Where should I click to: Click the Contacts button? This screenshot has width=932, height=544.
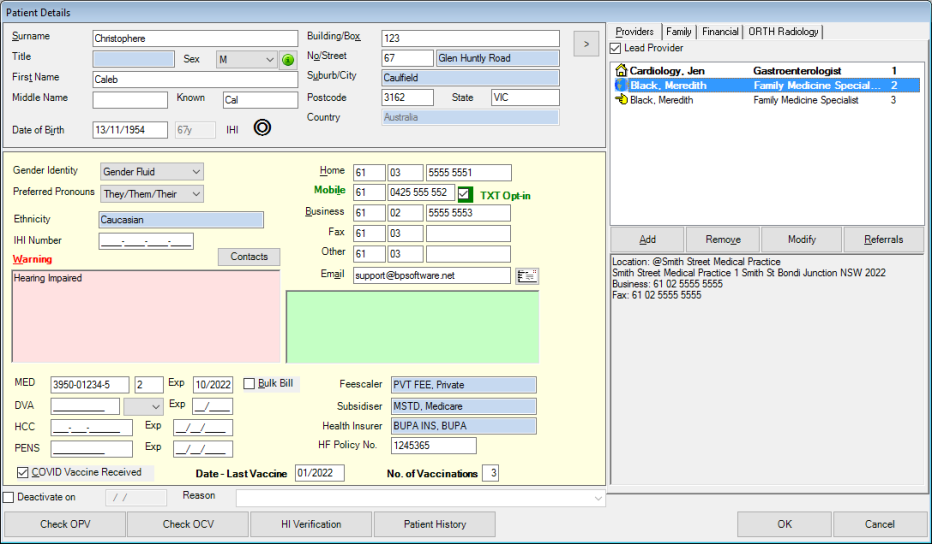point(249,257)
